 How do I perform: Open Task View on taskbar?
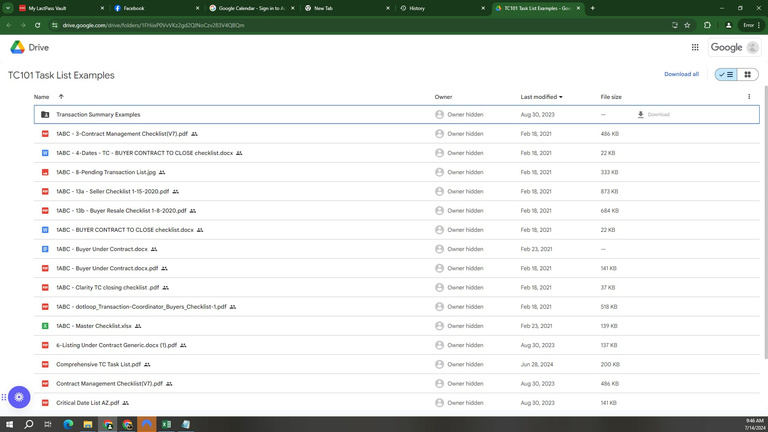click(48, 424)
